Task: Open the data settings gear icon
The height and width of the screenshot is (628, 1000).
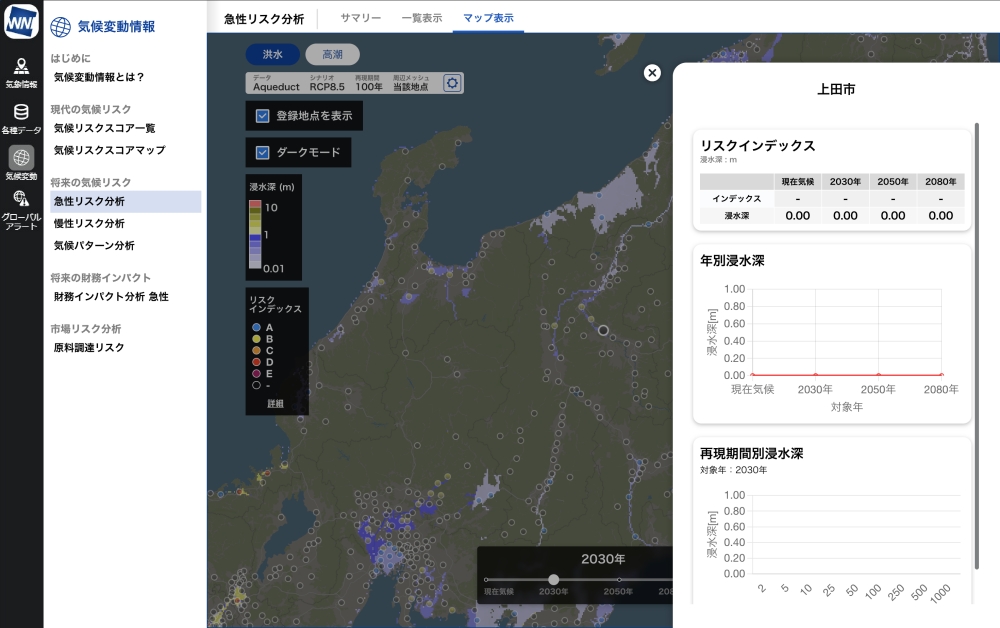Action: click(x=451, y=83)
